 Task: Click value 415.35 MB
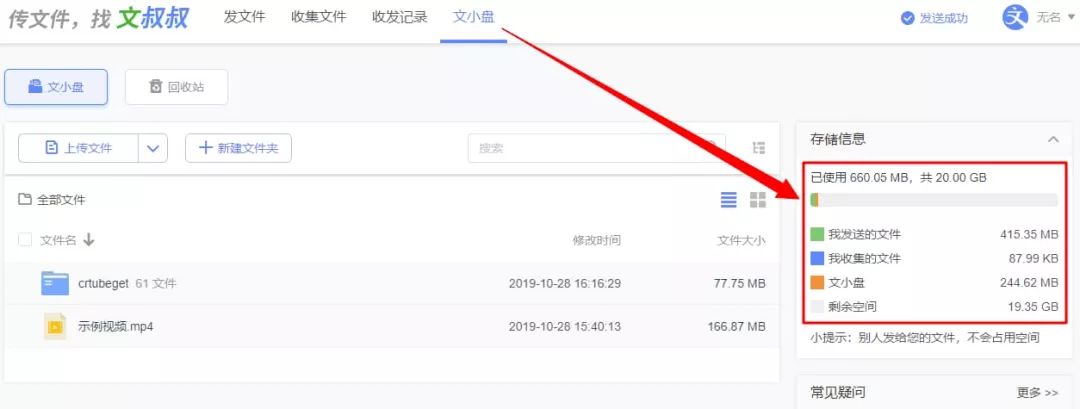[x=1029, y=235]
